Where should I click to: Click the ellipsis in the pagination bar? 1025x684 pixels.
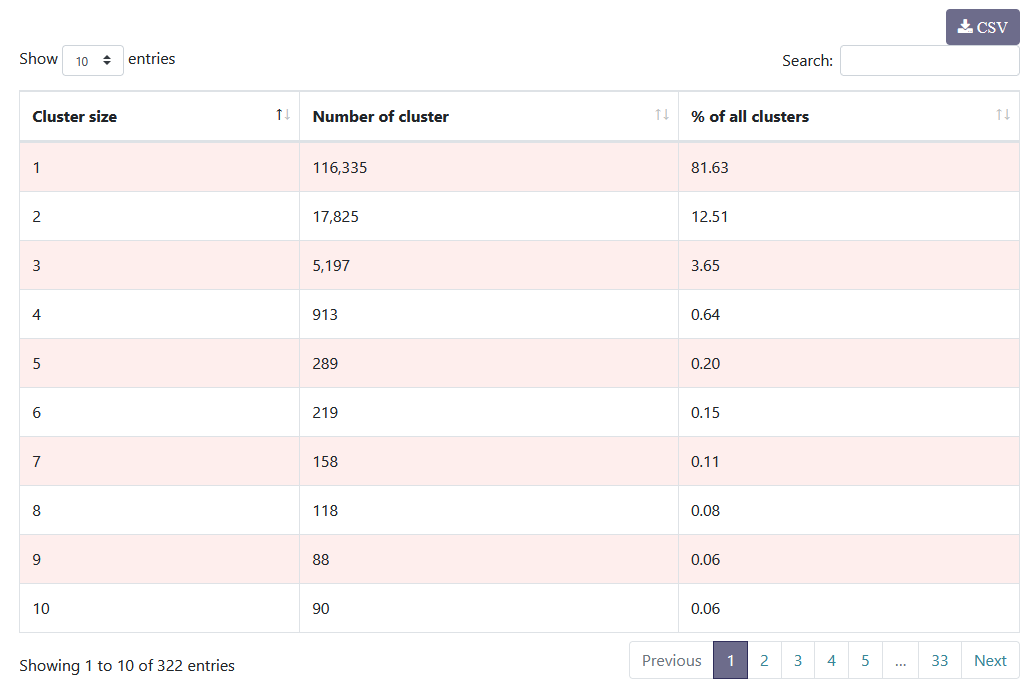tap(899, 660)
